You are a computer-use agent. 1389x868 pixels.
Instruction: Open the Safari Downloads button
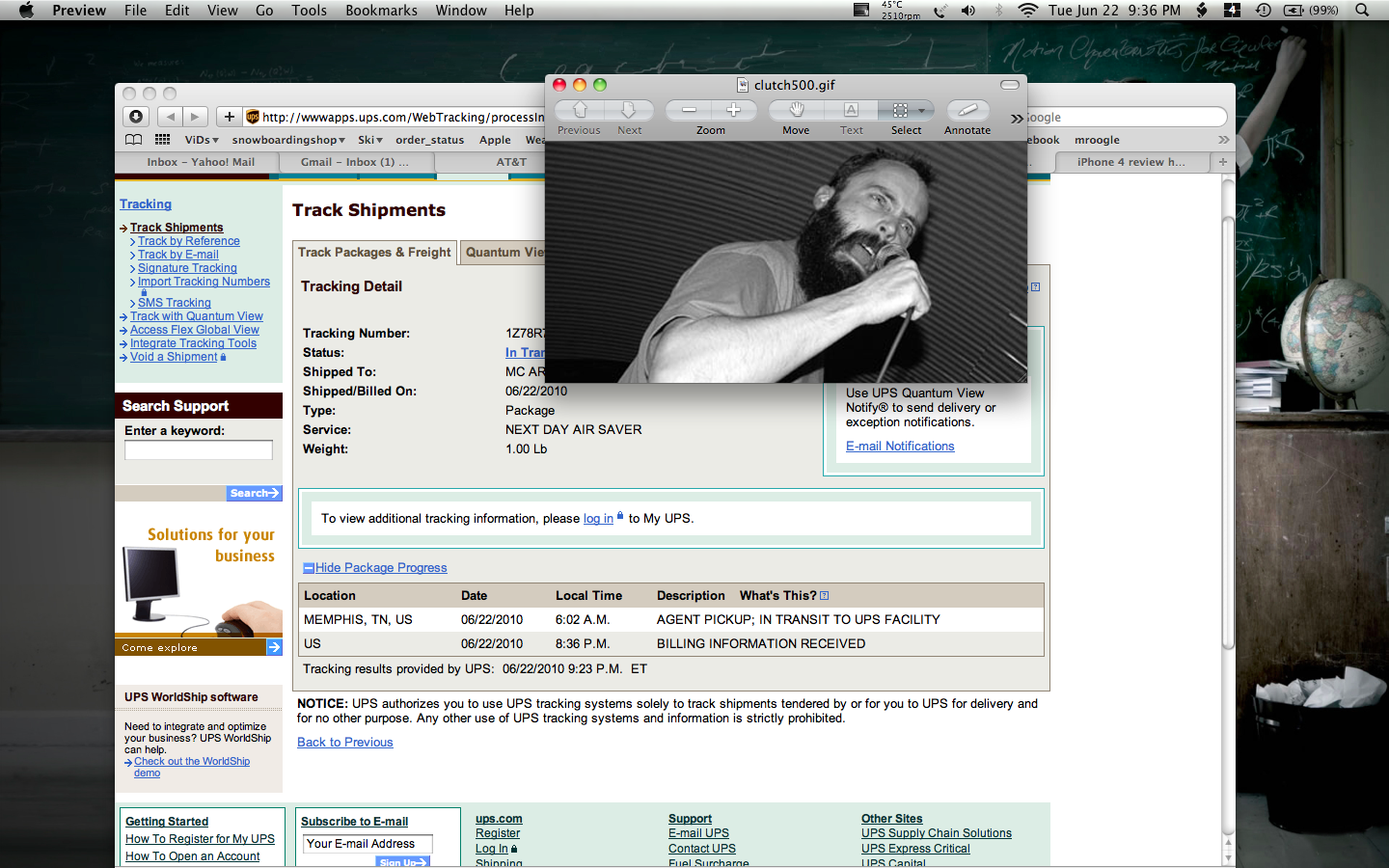(136, 117)
